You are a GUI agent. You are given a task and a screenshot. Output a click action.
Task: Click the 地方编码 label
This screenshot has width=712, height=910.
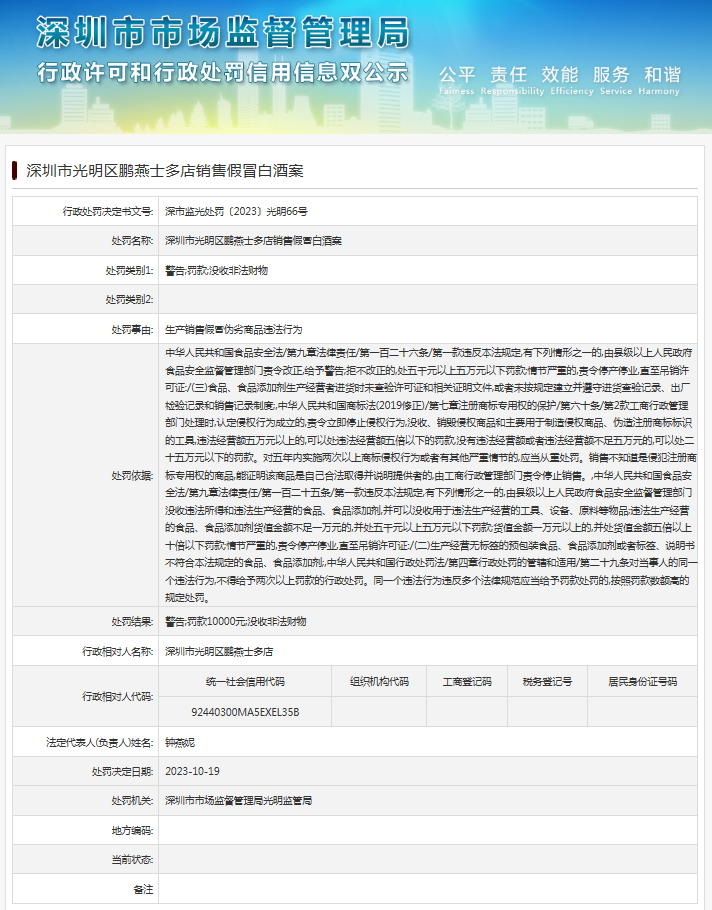132,831
